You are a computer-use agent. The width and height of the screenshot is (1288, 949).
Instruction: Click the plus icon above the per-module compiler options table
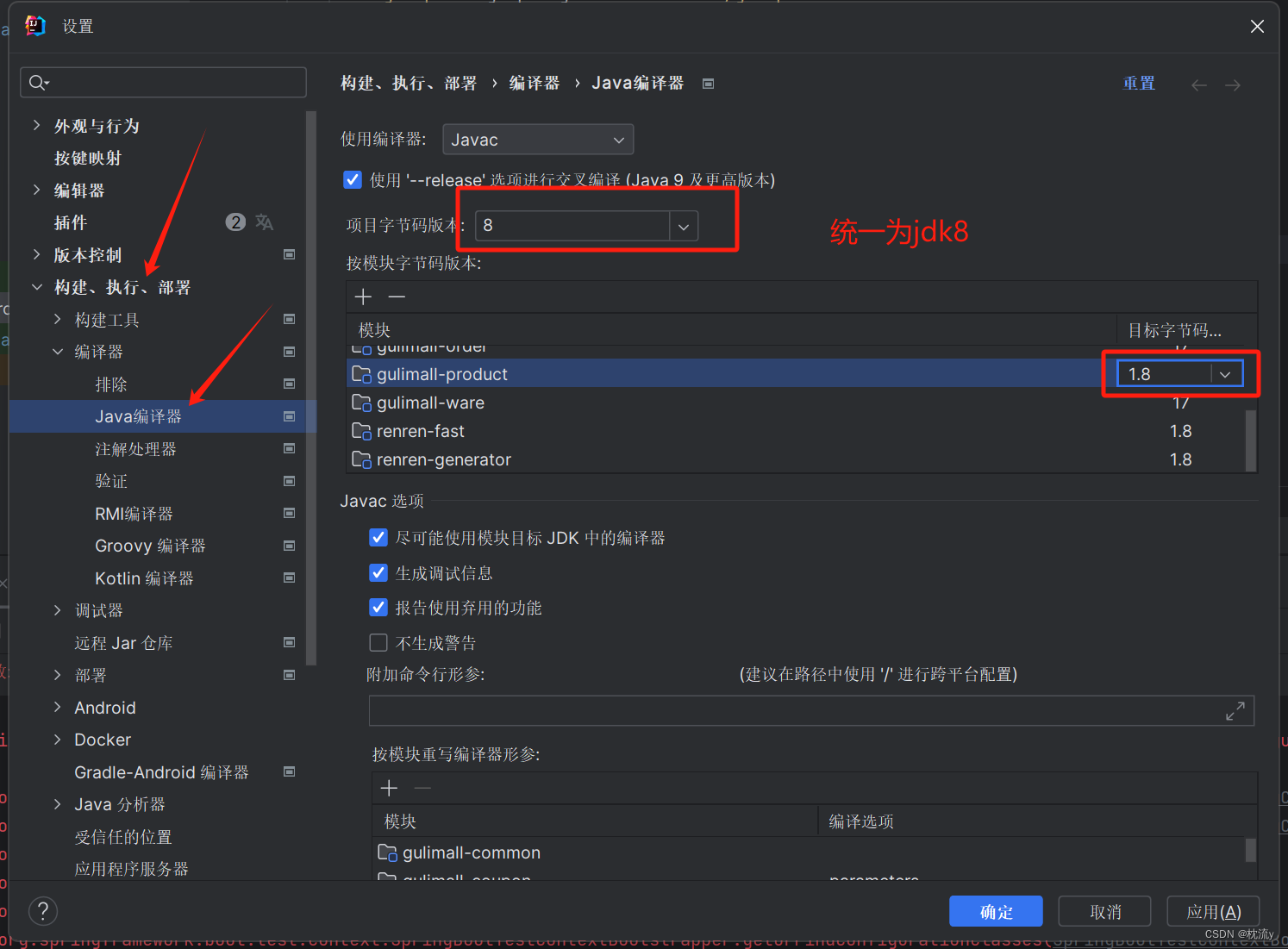(389, 787)
